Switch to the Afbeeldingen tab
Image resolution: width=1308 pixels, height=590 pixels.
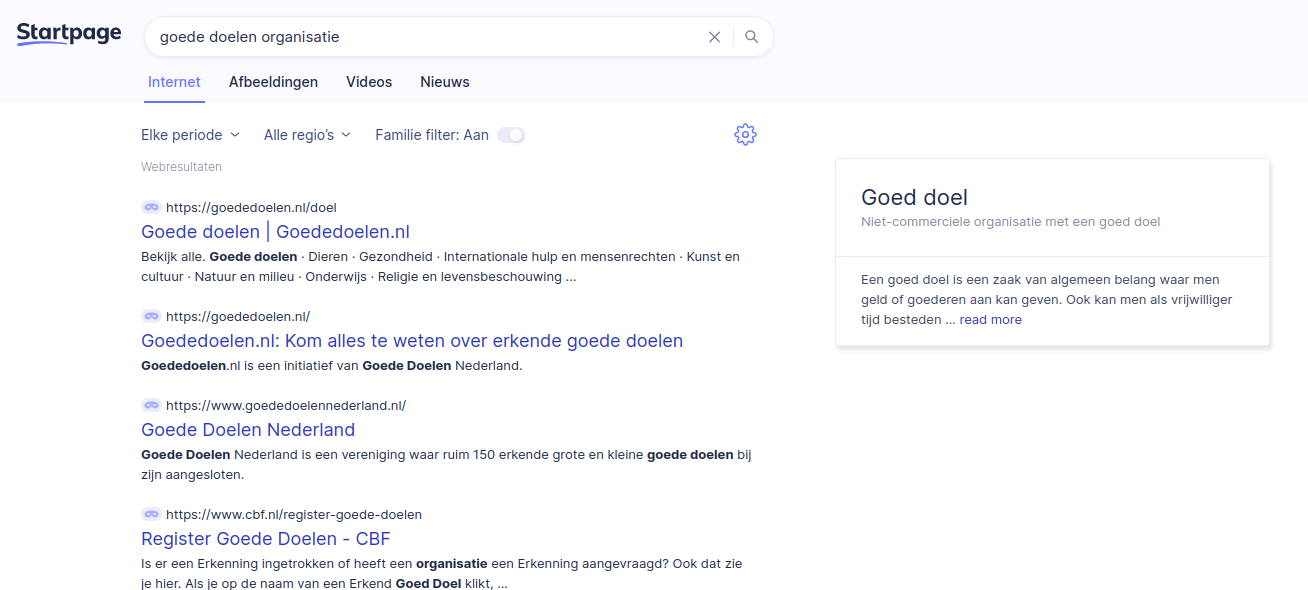pos(273,82)
